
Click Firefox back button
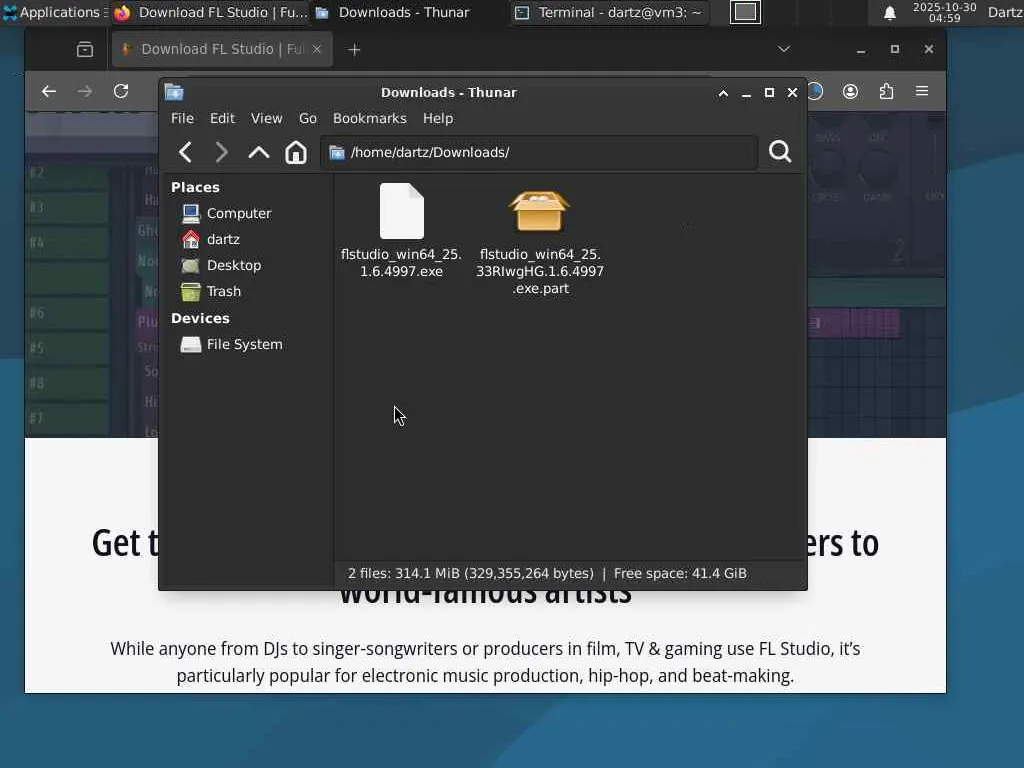[49, 91]
